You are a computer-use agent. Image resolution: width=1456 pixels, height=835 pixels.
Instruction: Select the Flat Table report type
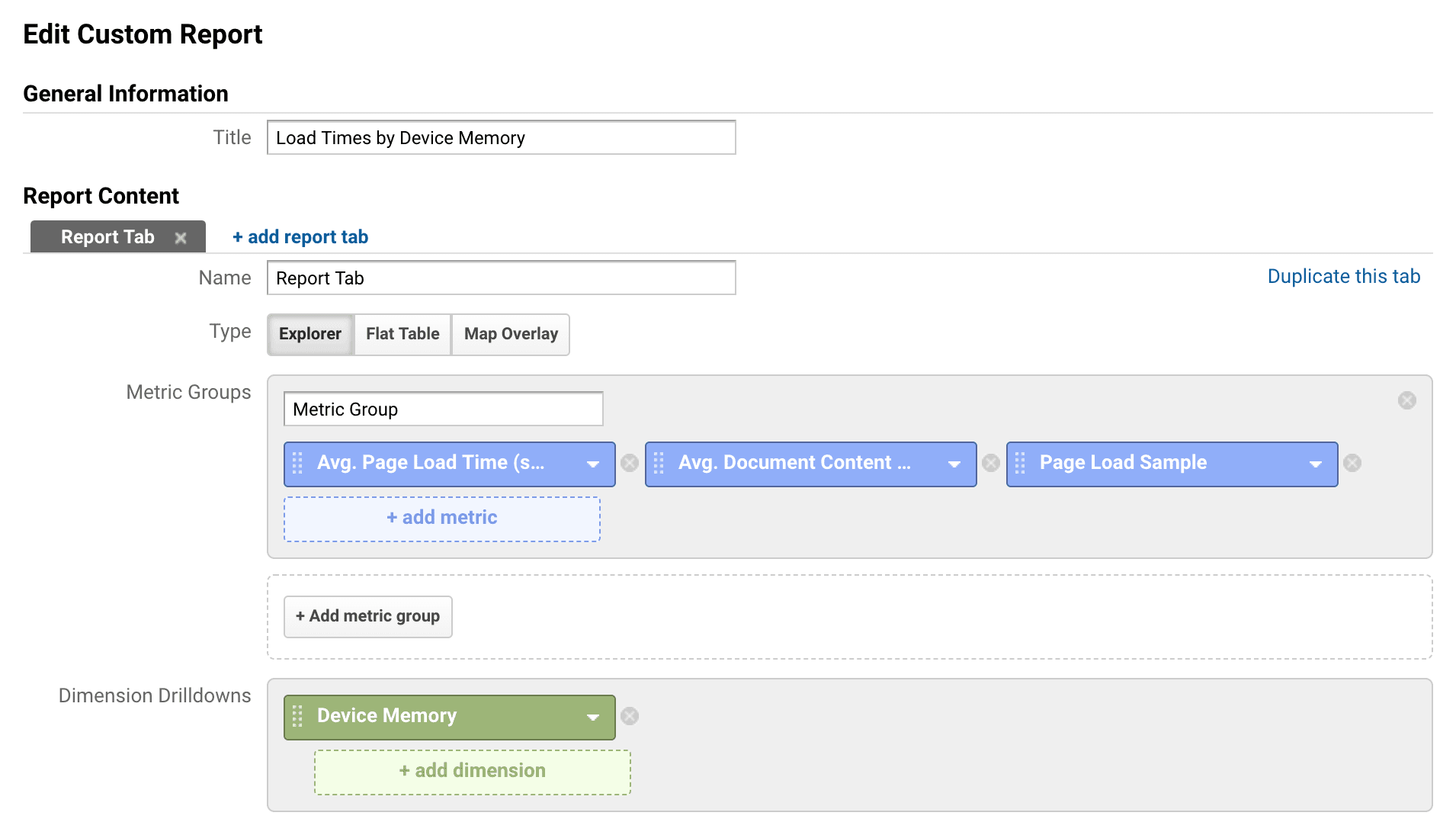[x=402, y=334]
